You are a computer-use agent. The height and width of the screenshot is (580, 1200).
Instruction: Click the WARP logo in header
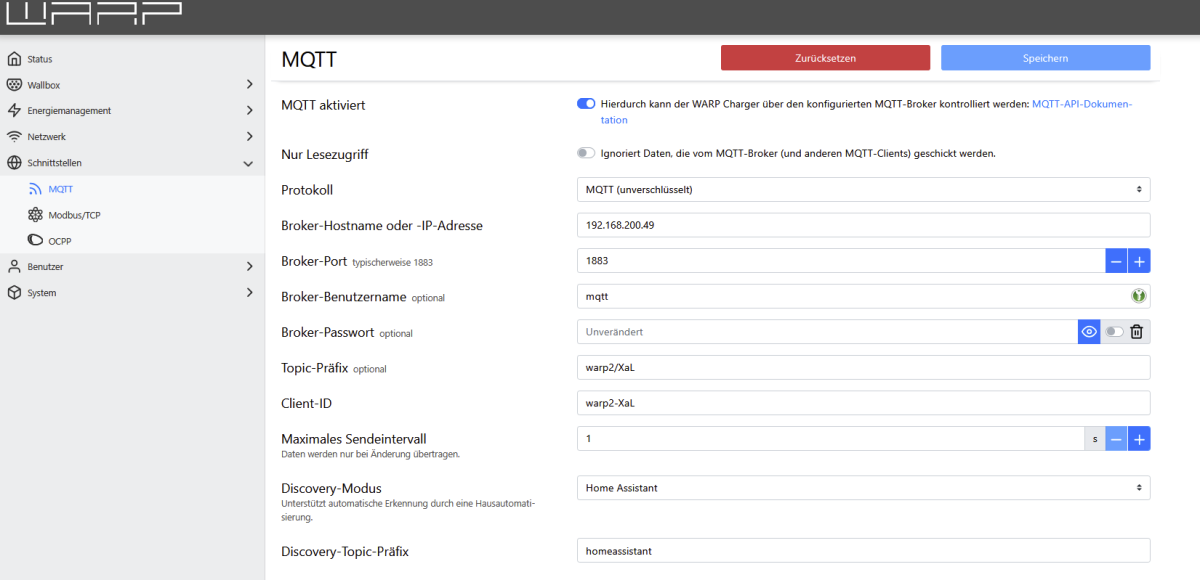[x=94, y=14]
